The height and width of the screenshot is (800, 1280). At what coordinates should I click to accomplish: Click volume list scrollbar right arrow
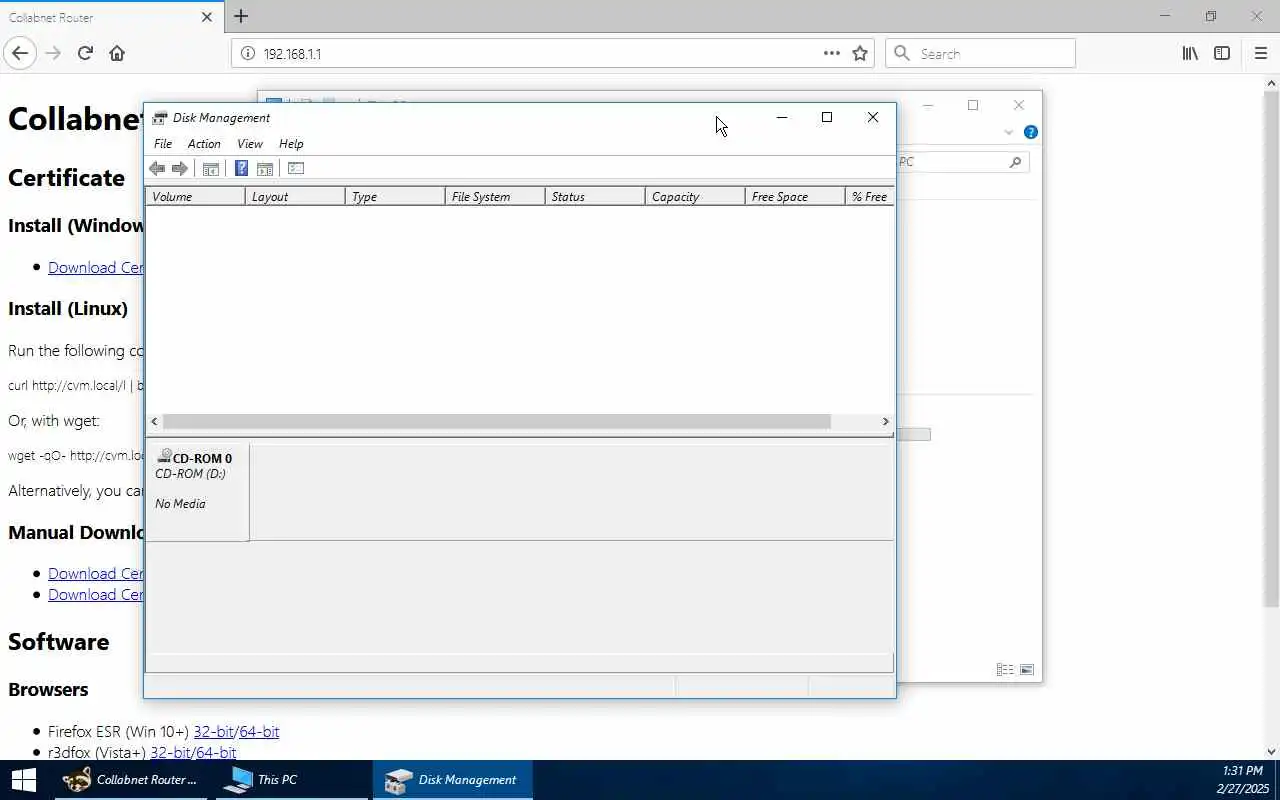click(885, 422)
